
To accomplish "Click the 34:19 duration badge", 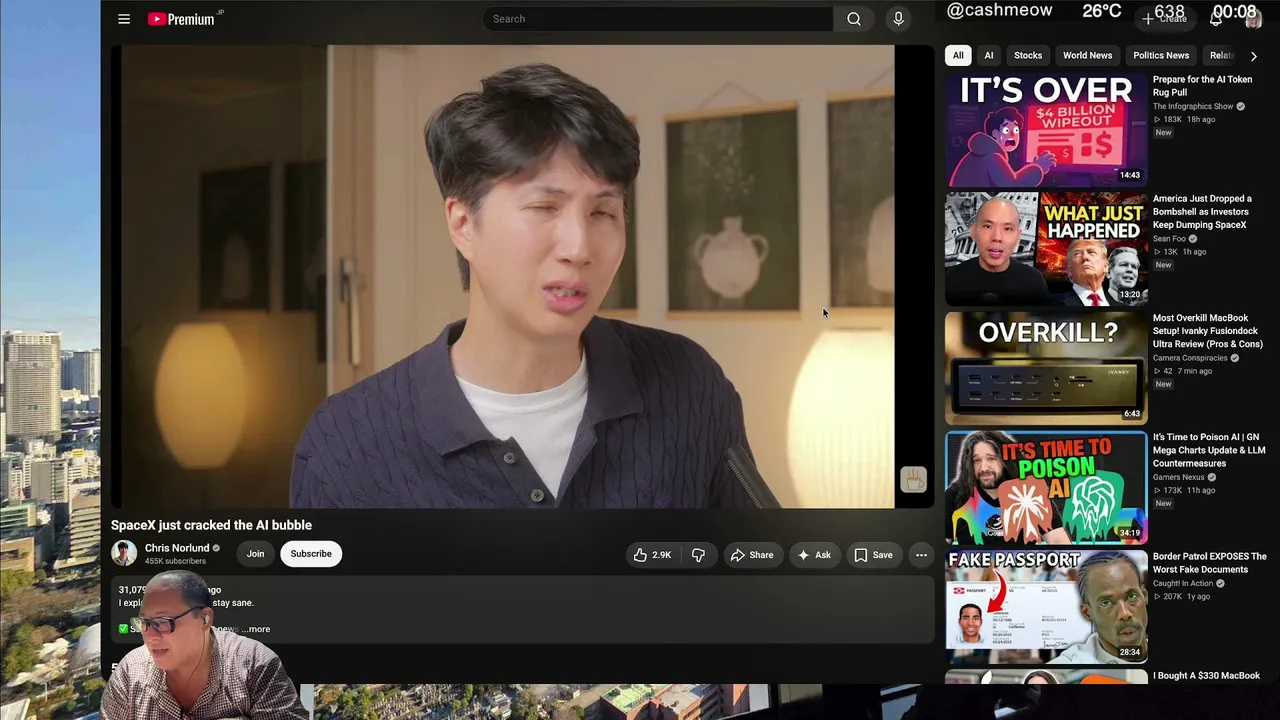I will click(x=1130, y=532).
